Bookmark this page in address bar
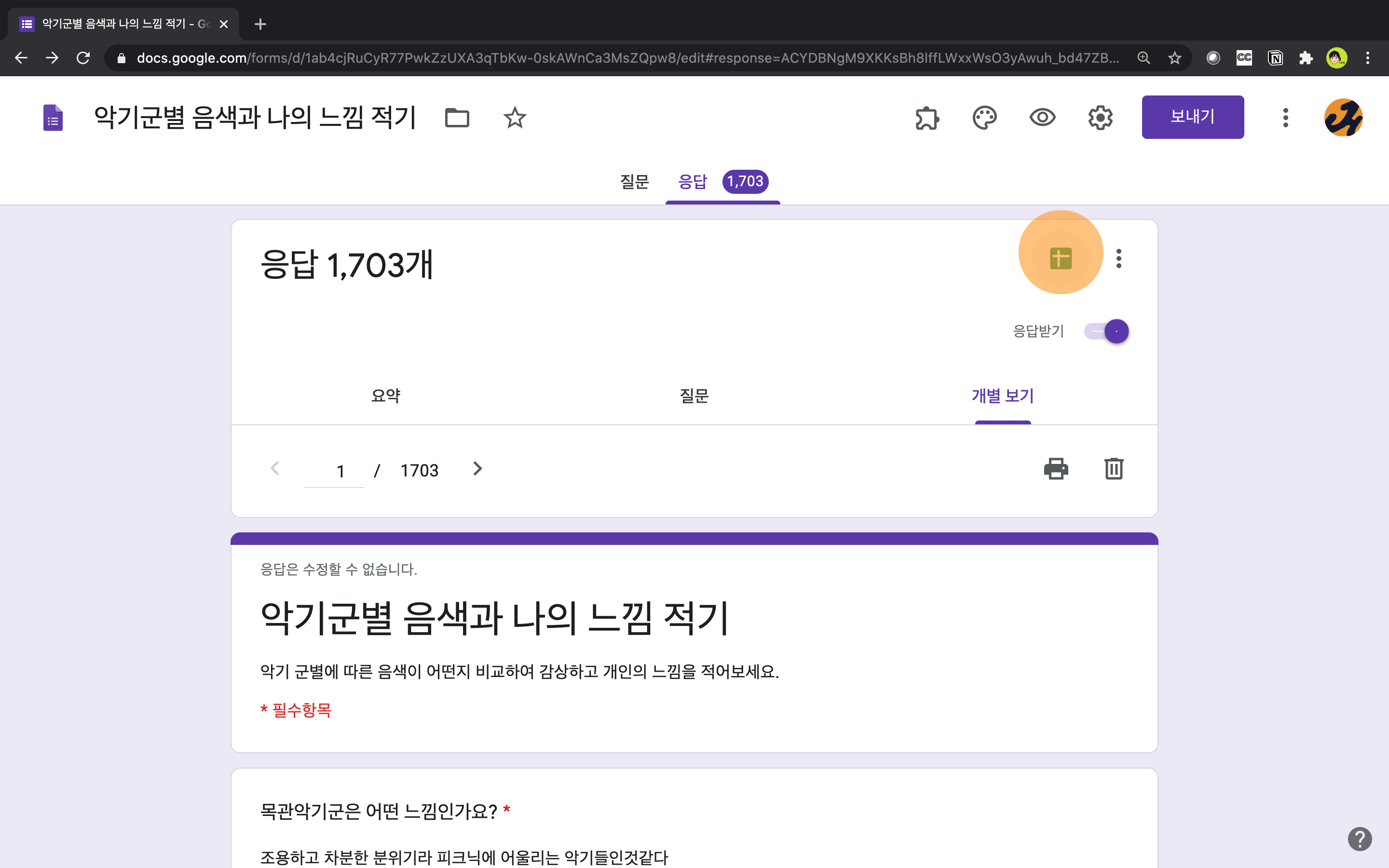Image resolution: width=1389 pixels, height=868 pixels. [x=1174, y=58]
